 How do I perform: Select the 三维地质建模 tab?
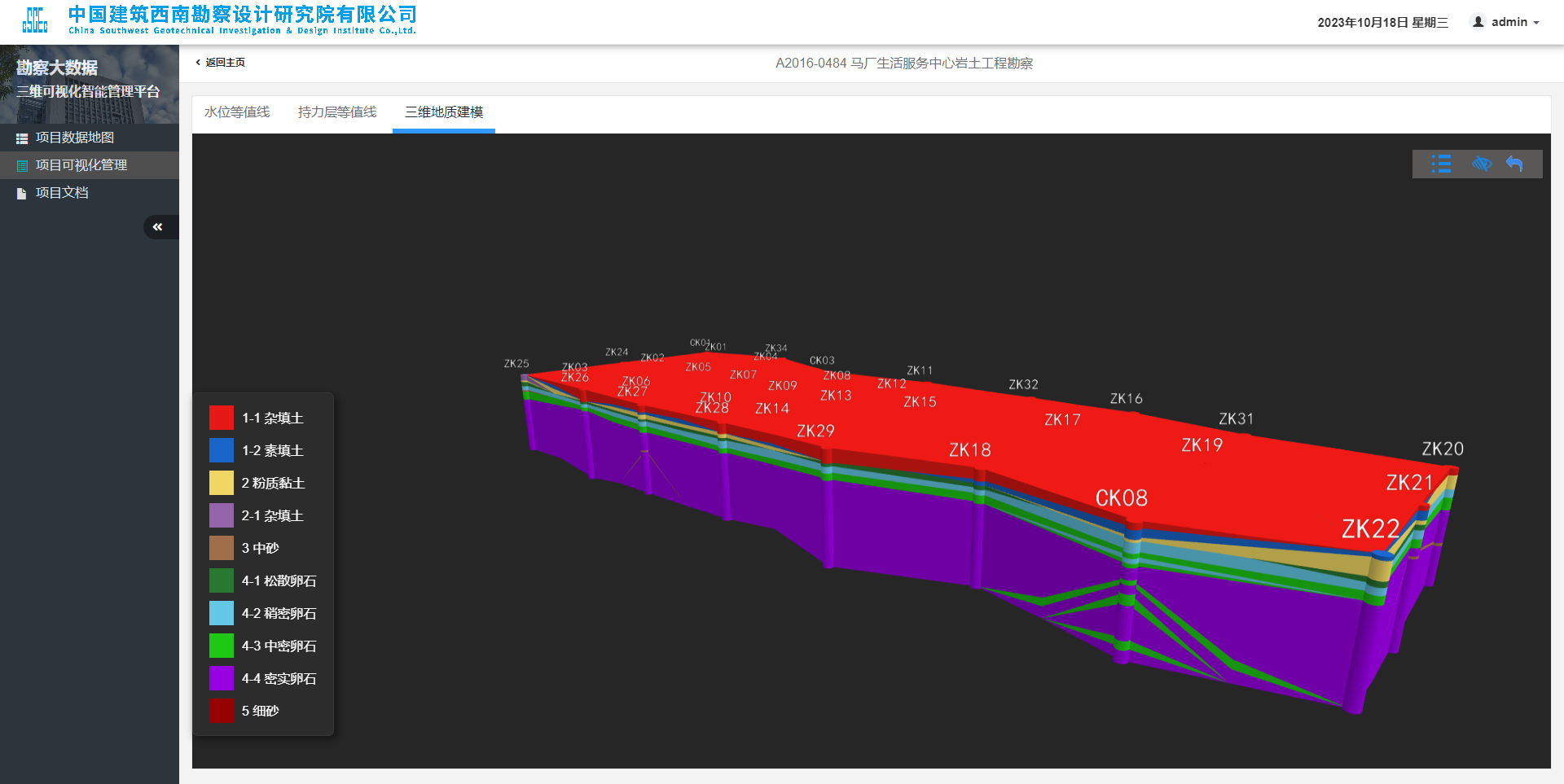(x=444, y=112)
